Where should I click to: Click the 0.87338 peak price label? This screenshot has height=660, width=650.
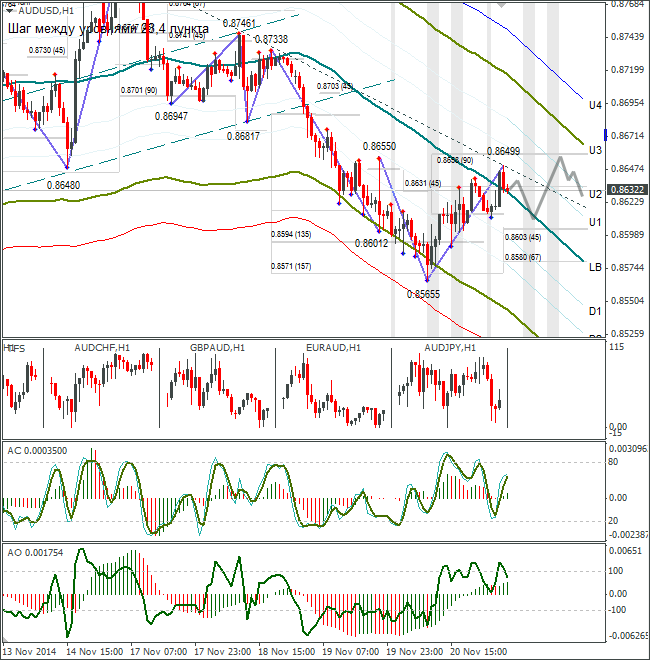pos(272,39)
